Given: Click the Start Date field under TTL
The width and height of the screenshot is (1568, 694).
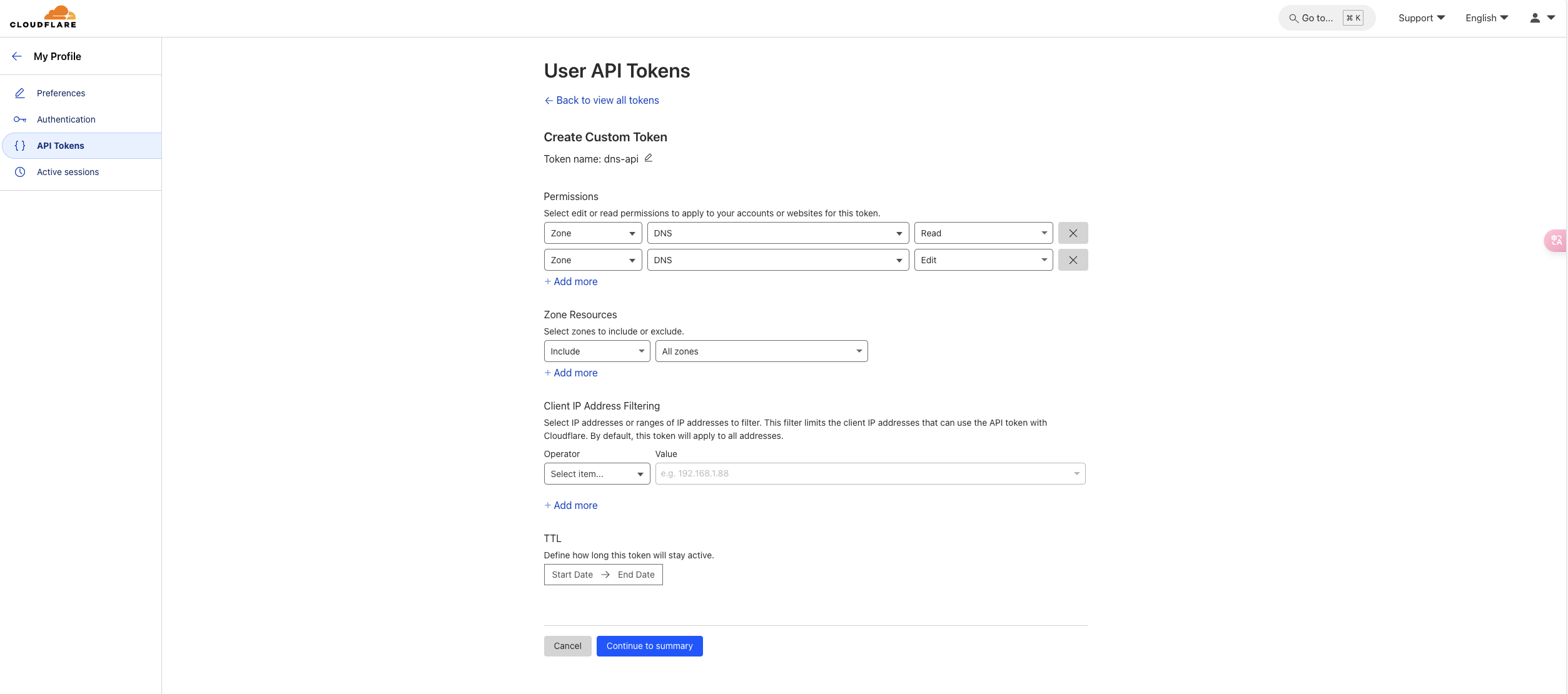Looking at the screenshot, I should (x=572, y=574).
